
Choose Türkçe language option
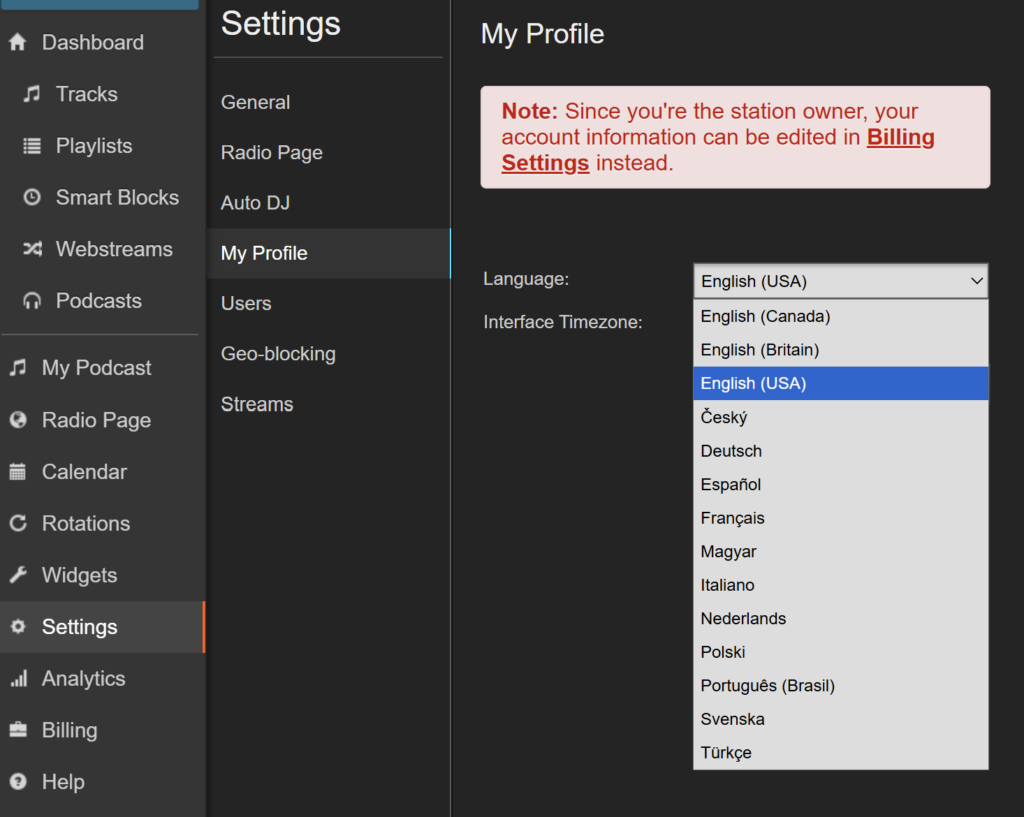pyautogui.click(x=840, y=753)
